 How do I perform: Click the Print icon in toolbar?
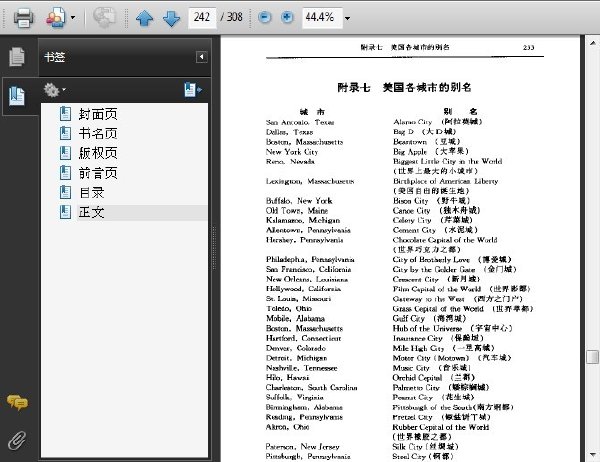pyautogui.click(x=23, y=18)
